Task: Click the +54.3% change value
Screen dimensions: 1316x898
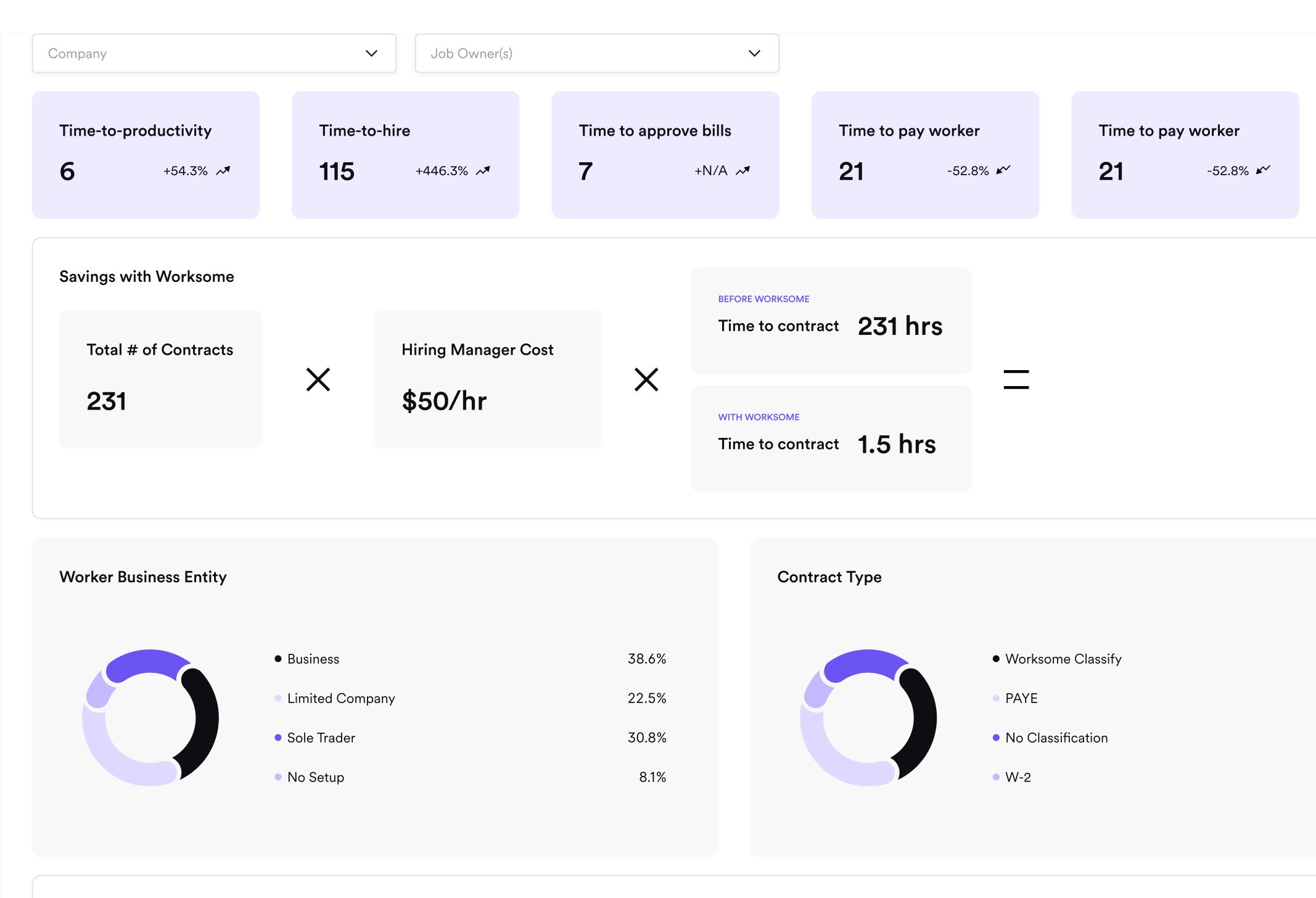Action: pos(185,171)
